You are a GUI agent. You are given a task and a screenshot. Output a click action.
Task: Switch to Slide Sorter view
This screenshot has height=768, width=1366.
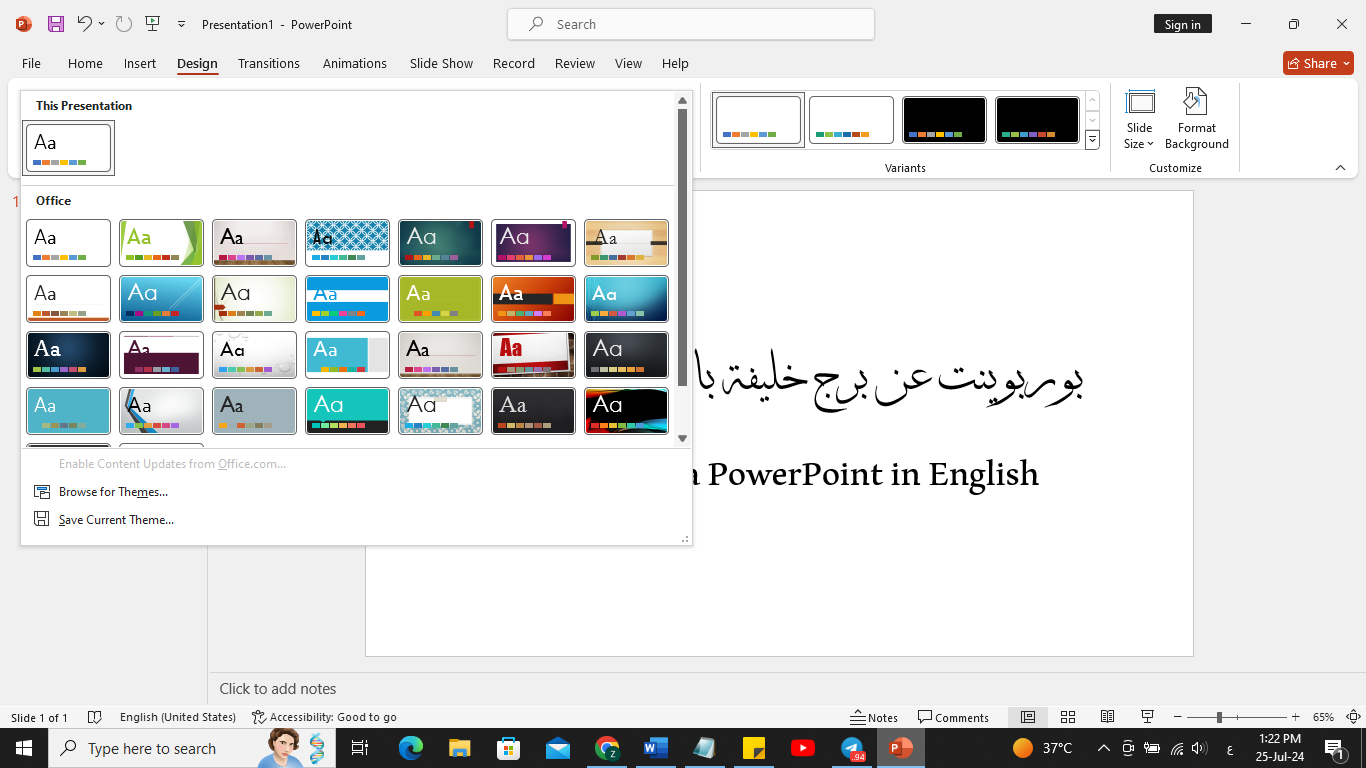point(1067,717)
